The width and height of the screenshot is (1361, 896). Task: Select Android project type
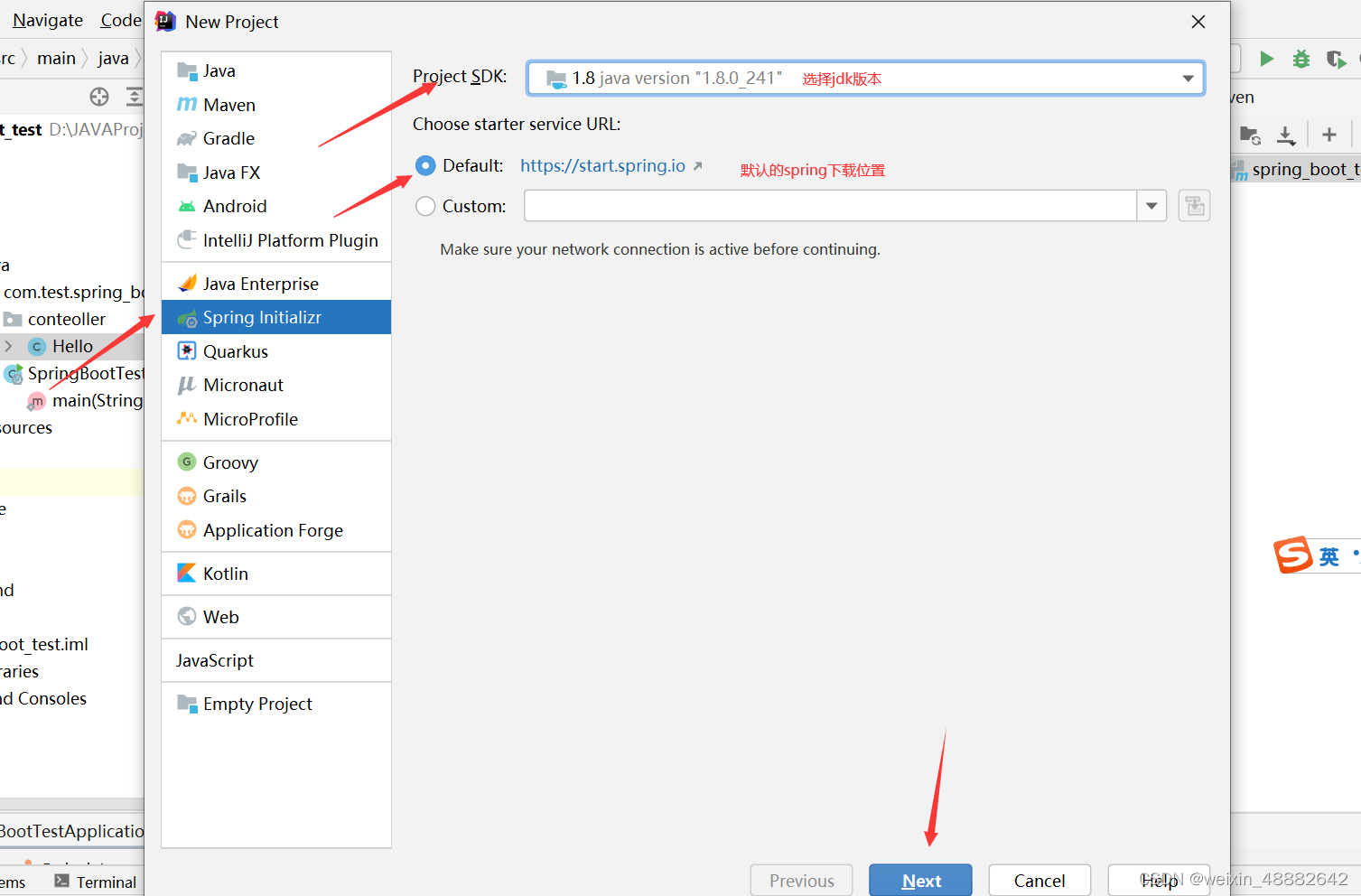(x=276, y=206)
